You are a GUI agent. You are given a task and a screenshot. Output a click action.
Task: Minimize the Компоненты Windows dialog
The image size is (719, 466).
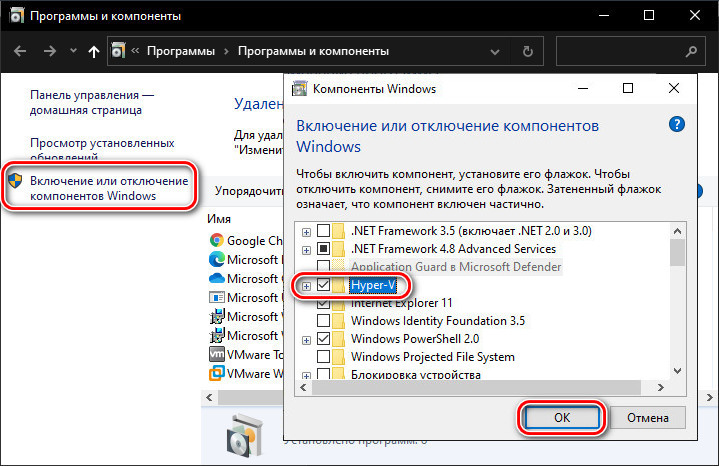coord(583,88)
